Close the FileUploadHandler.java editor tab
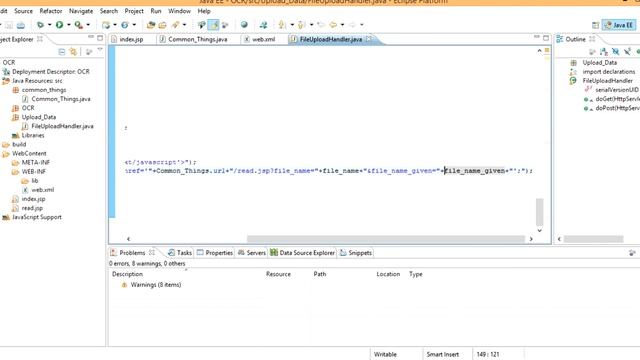Viewport: 640px width, 360px height. (369, 39)
